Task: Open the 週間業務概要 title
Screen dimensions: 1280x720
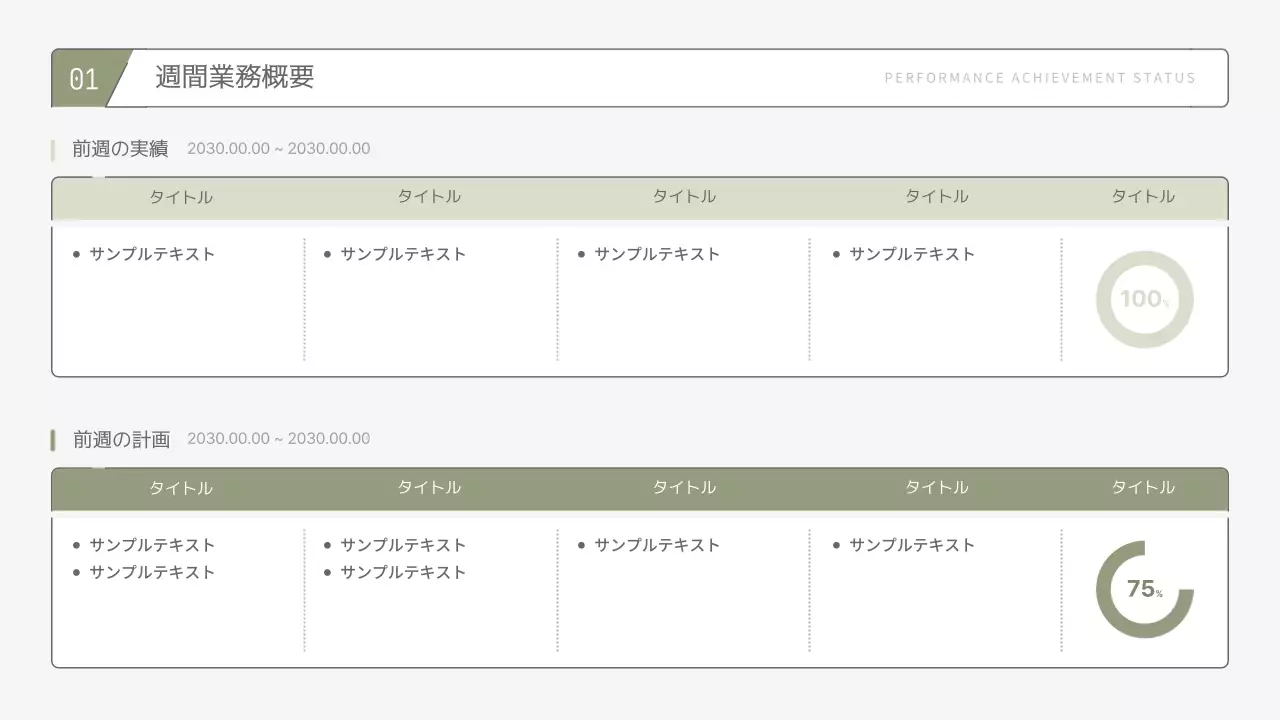Action: click(233, 77)
